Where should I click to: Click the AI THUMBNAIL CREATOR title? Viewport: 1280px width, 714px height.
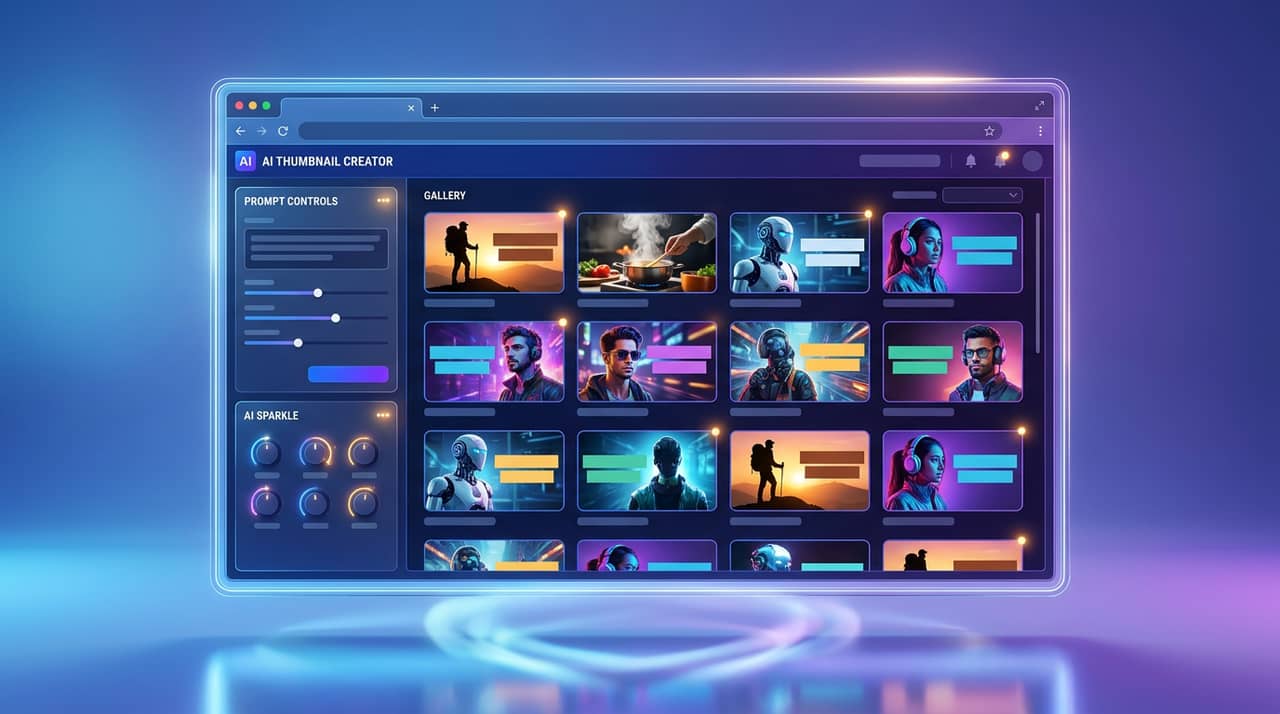pyautogui.click(x=328, y=161)
